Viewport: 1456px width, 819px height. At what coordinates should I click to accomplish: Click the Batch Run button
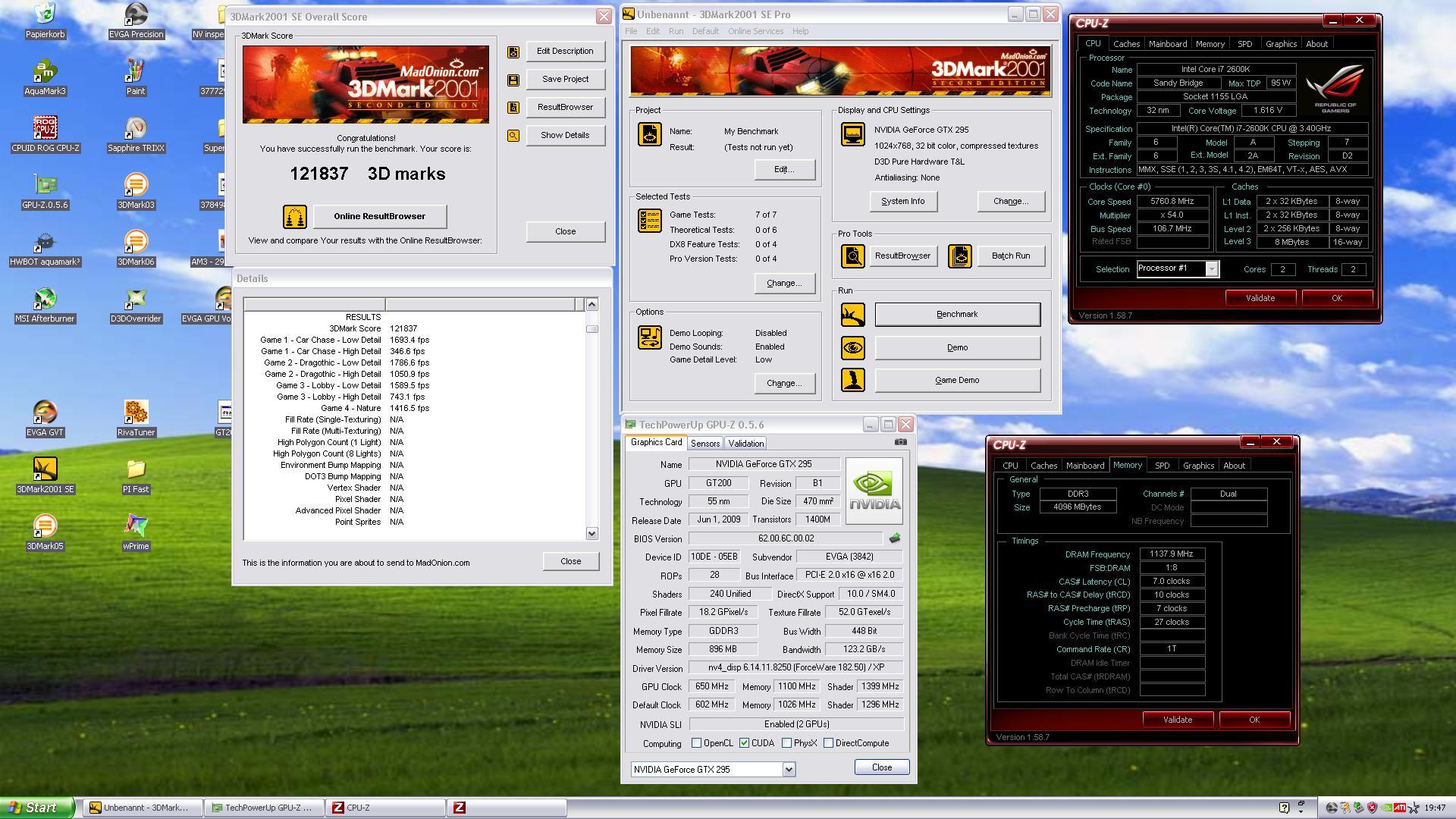pyautogui.click(x=1011, y=256)
